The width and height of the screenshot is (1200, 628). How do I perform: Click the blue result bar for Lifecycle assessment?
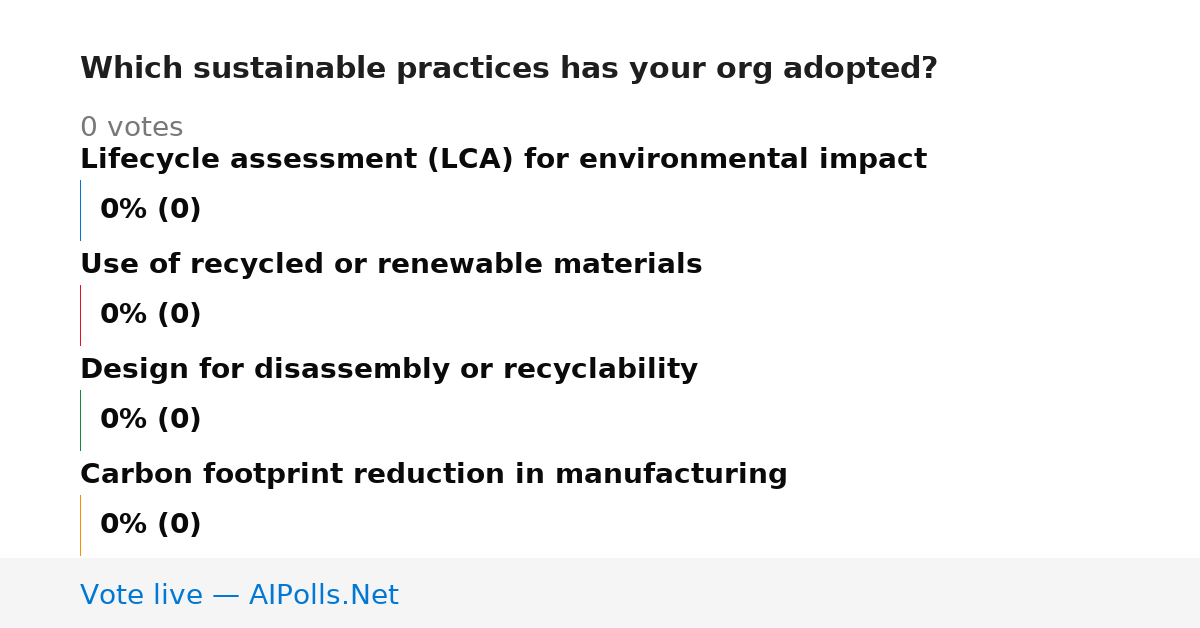click(80, 210)
